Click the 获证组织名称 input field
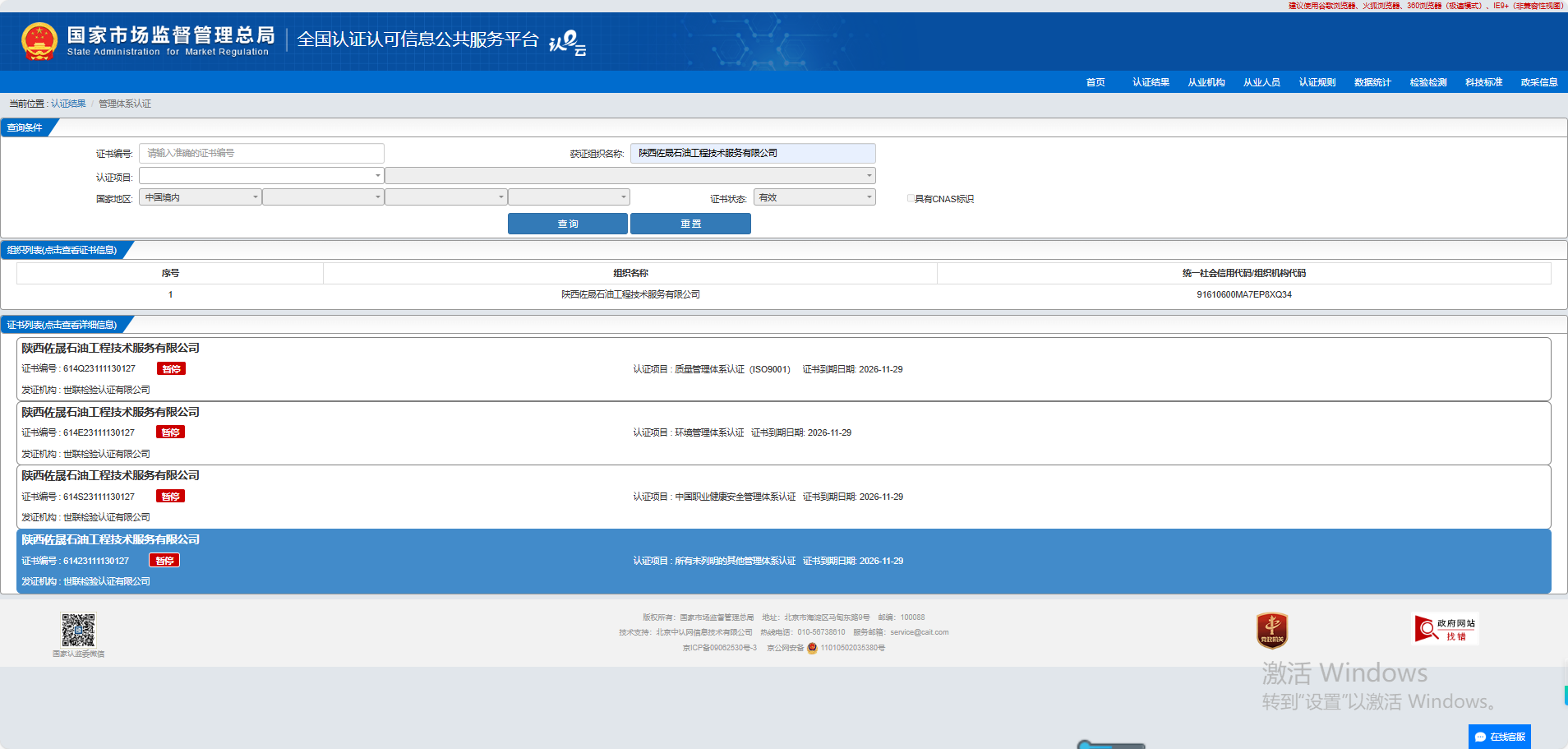 coord(753,153)
